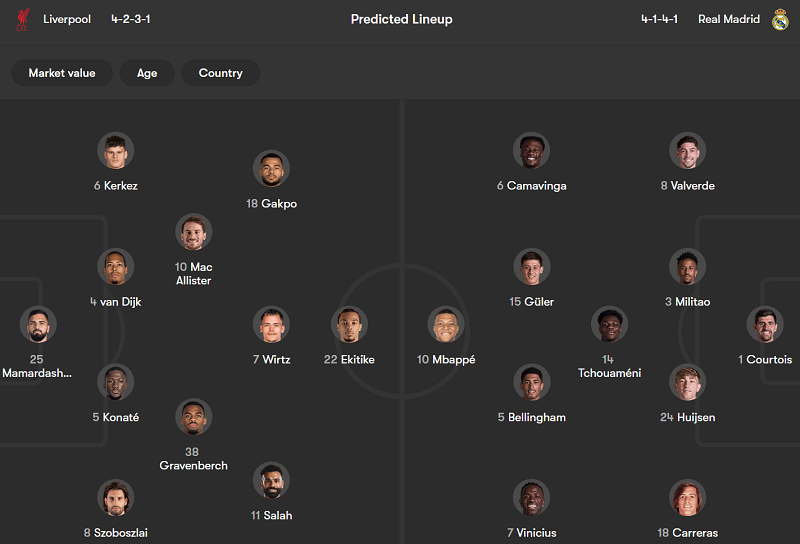The image size is (800, 544).
Task: Click the Liverpool team name
Action: pos(67,19)
